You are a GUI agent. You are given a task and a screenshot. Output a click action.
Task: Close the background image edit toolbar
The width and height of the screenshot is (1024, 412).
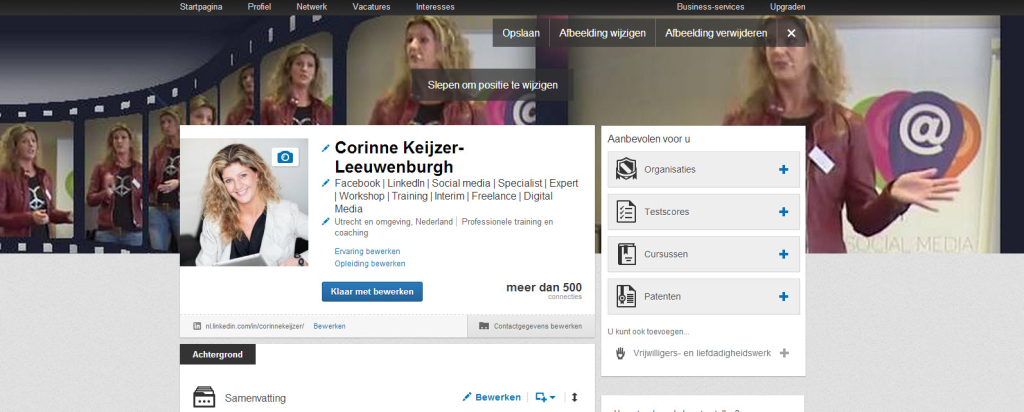(791, 33)
